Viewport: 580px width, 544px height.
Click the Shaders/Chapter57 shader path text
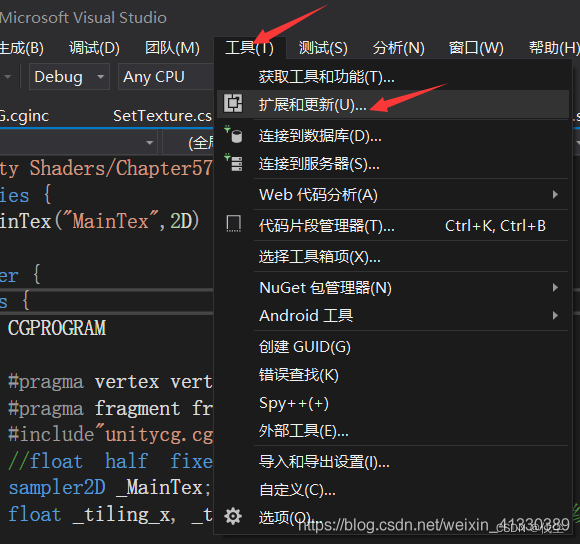121,168
